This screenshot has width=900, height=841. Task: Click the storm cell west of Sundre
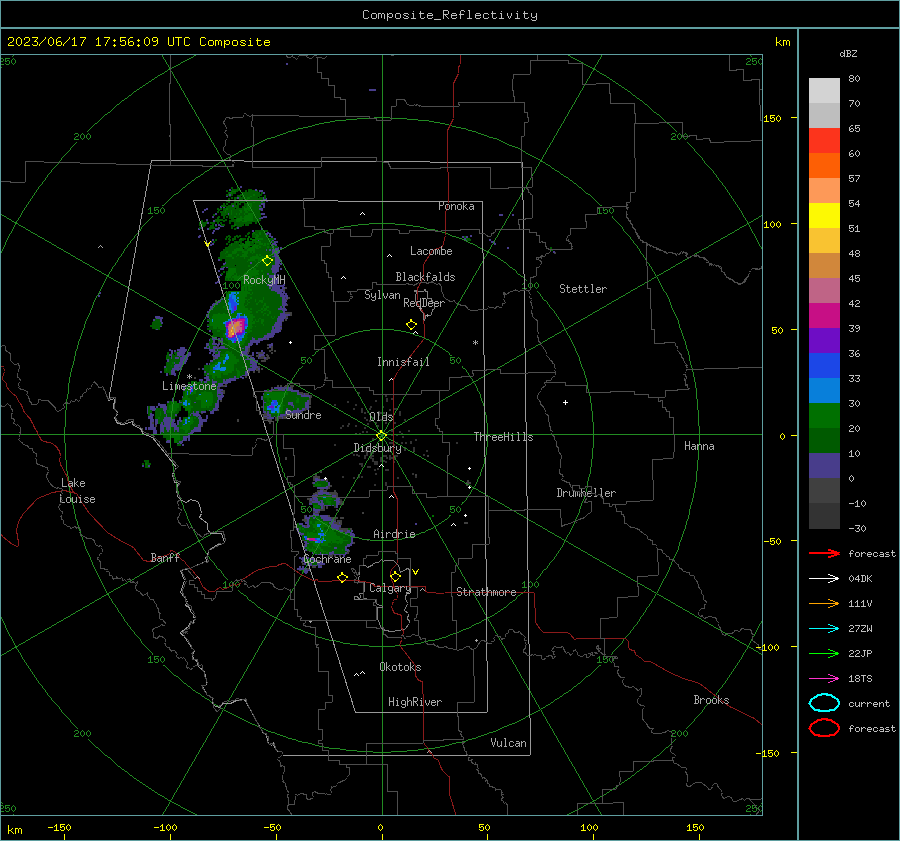(284, 402)
